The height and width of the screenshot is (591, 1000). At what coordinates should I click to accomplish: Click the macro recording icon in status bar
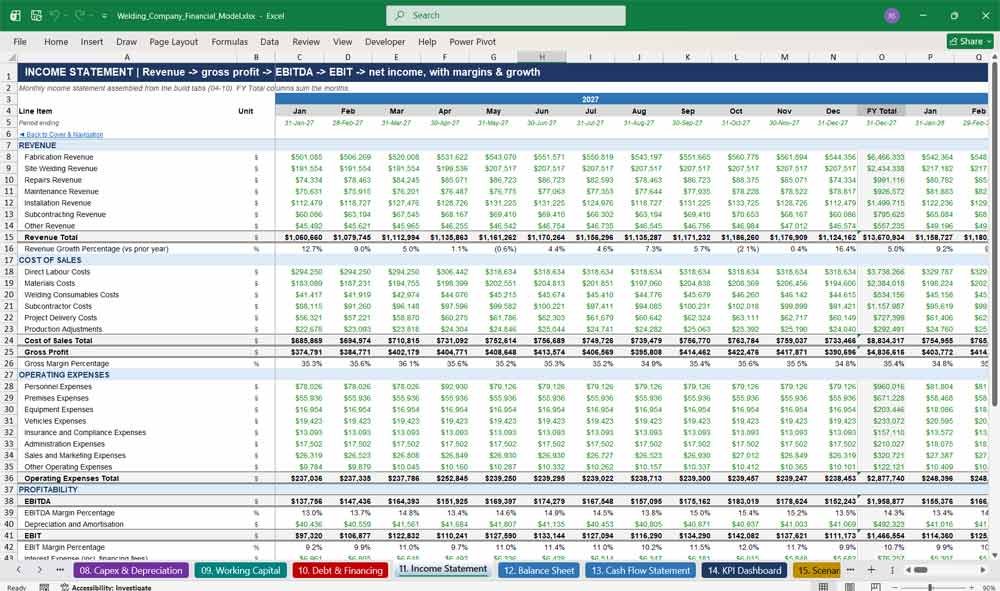click(44, 587)
